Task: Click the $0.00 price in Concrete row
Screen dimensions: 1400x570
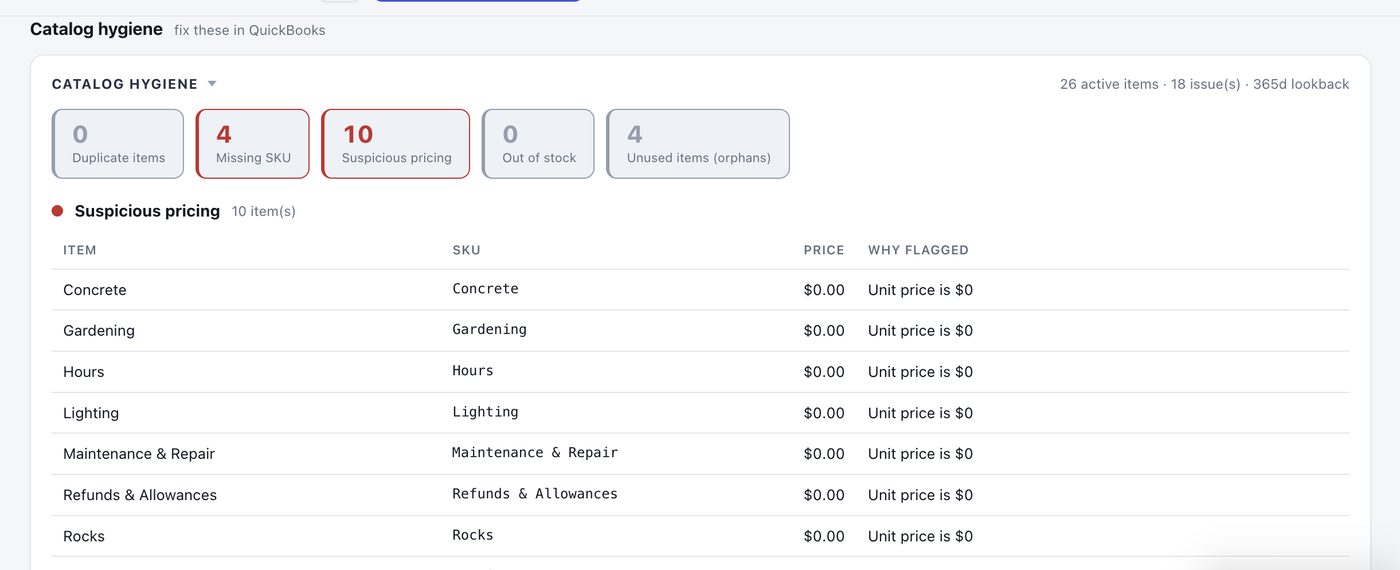Action: [x=824, y=290]
